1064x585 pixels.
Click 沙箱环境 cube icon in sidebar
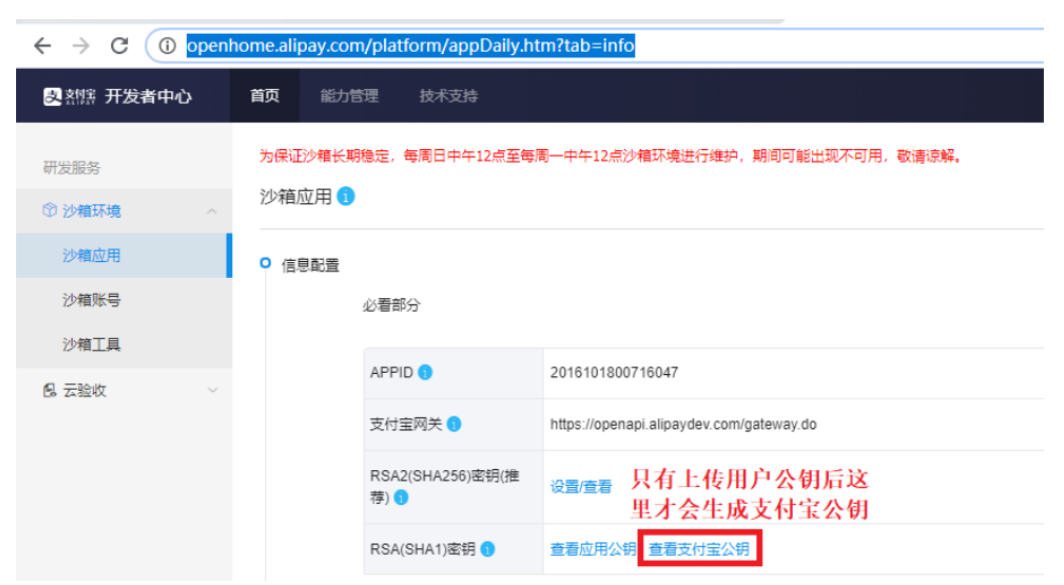[49, 210]
